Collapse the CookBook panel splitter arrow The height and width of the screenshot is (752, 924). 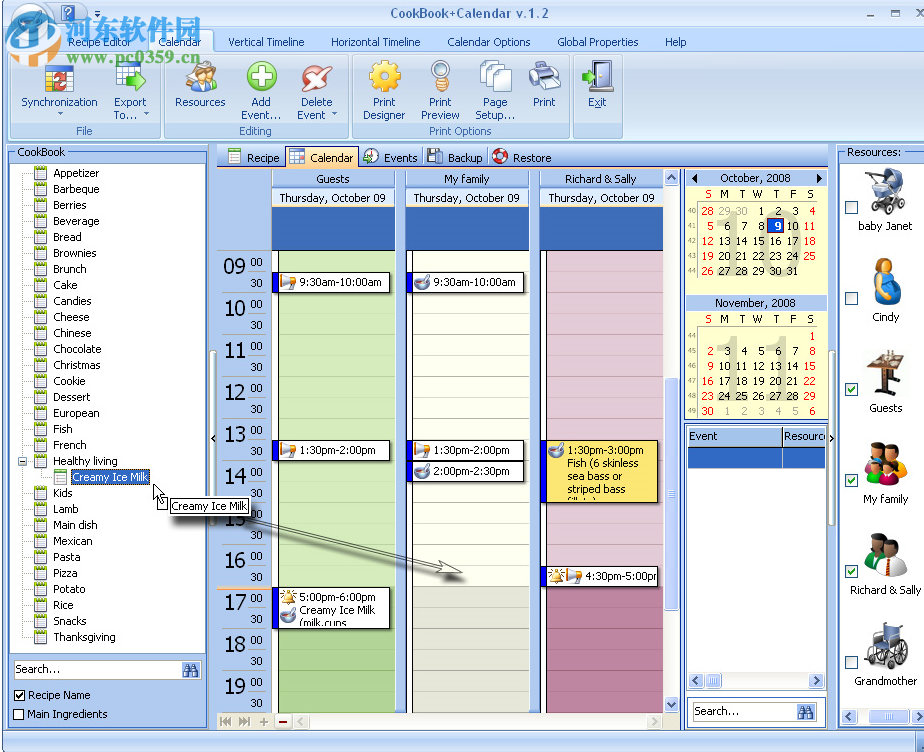213,438
